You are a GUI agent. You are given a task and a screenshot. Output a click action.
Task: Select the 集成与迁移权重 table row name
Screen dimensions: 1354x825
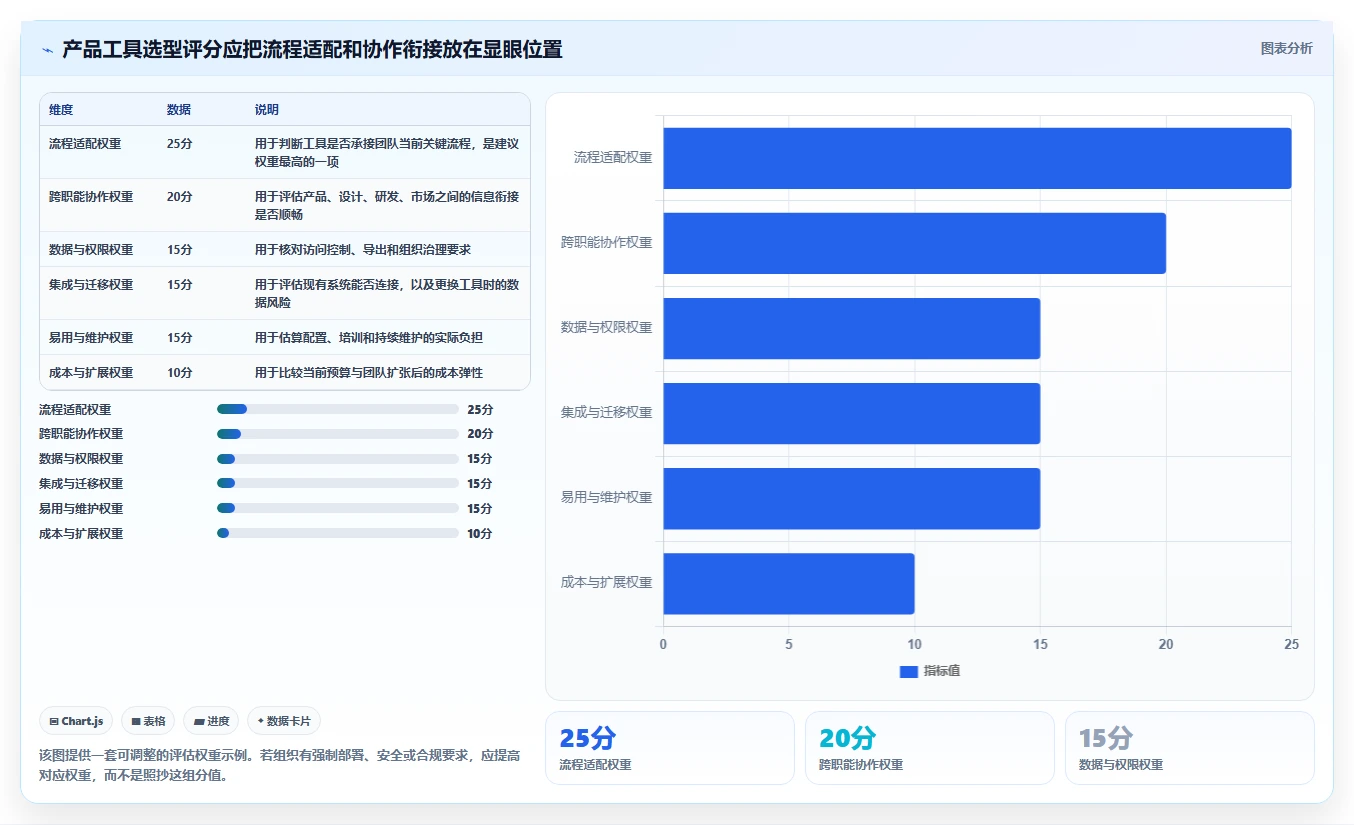[91, 284]
